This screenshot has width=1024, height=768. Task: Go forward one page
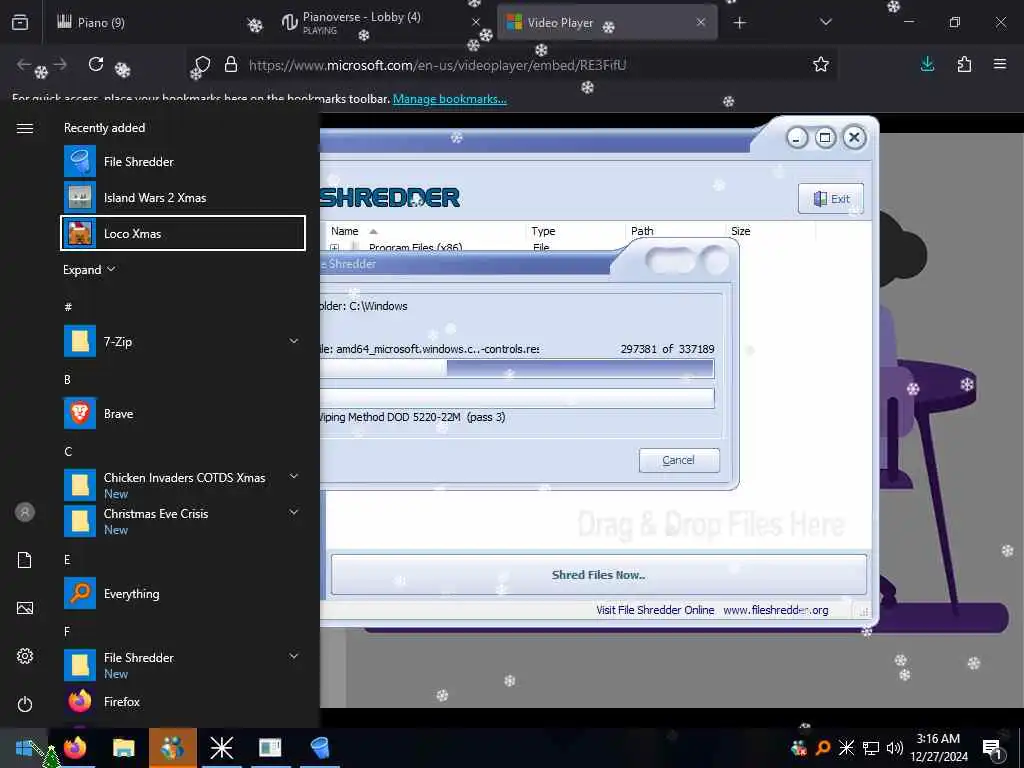click(60, 64)
